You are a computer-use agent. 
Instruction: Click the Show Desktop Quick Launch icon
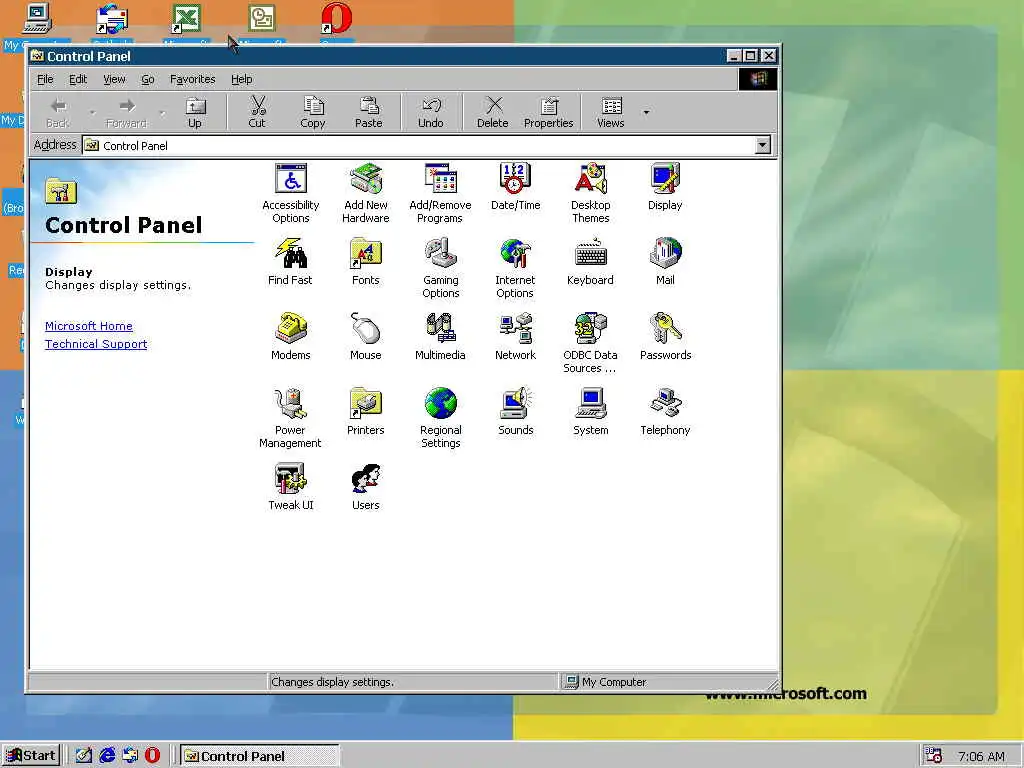click(x=84, y=756)
